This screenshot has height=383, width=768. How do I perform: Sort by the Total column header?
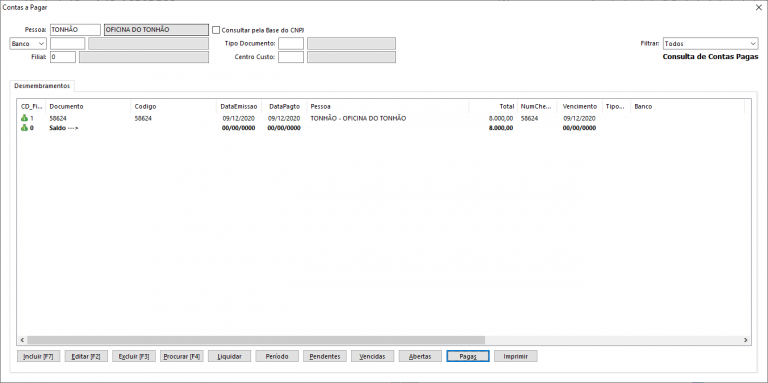point(493,106)
